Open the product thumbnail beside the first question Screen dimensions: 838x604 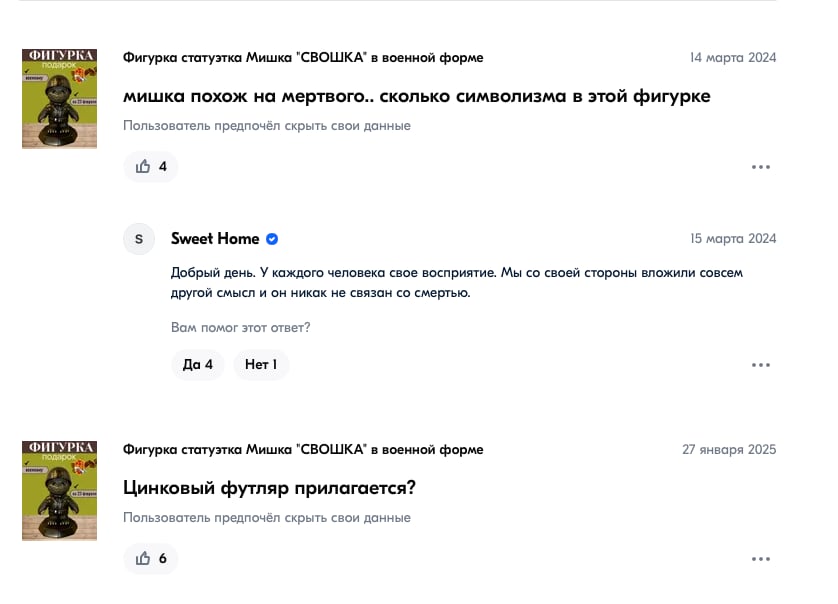click(x=59, y=98)
